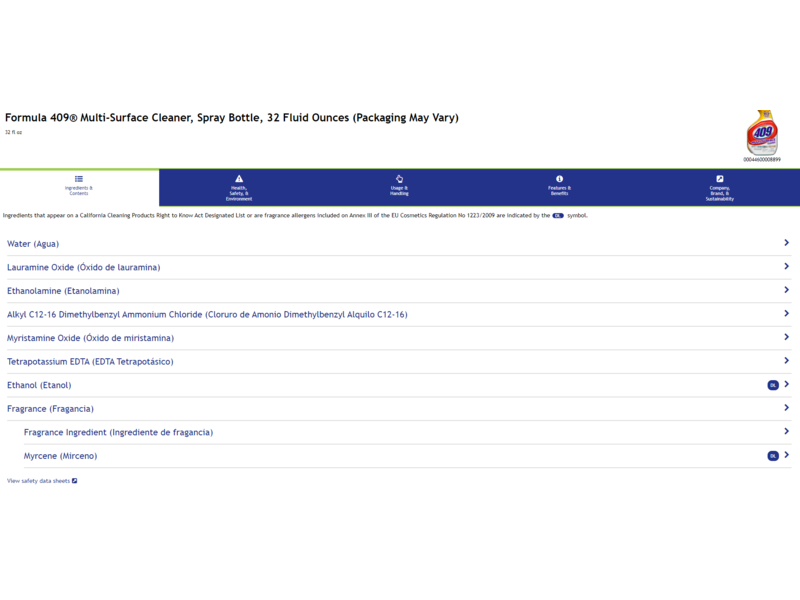Click the info icon above Features & Benefits
800x600 pixels.
click(559, 179)
